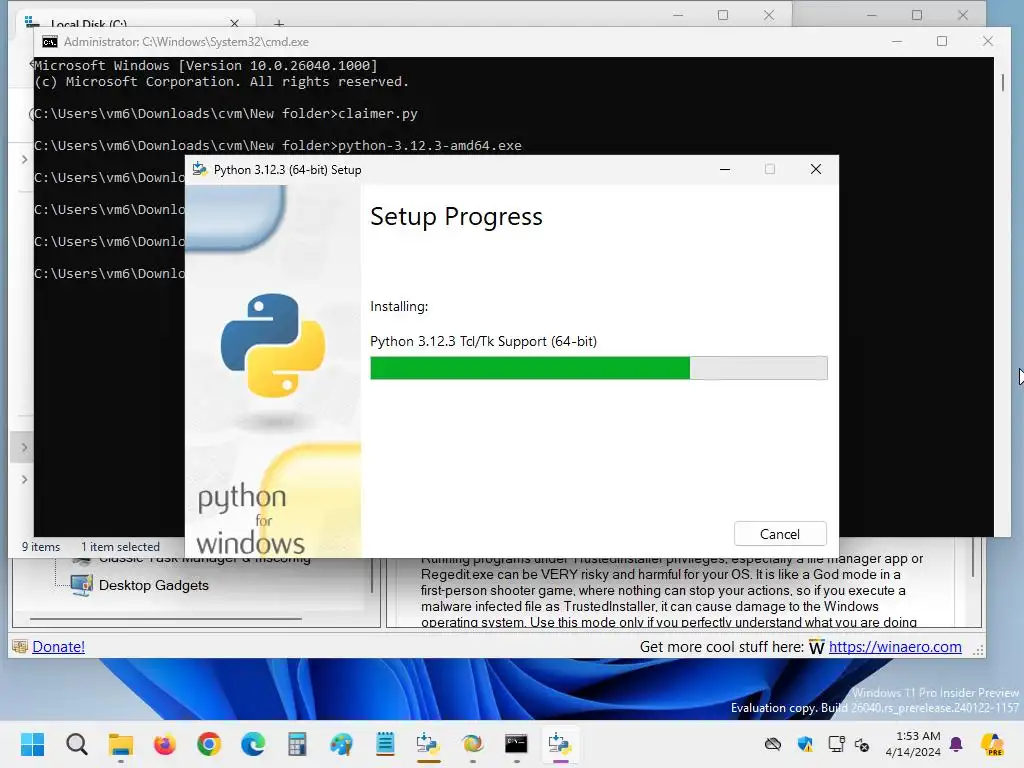Open File Explorer from taskbar

tap(121, 744)
